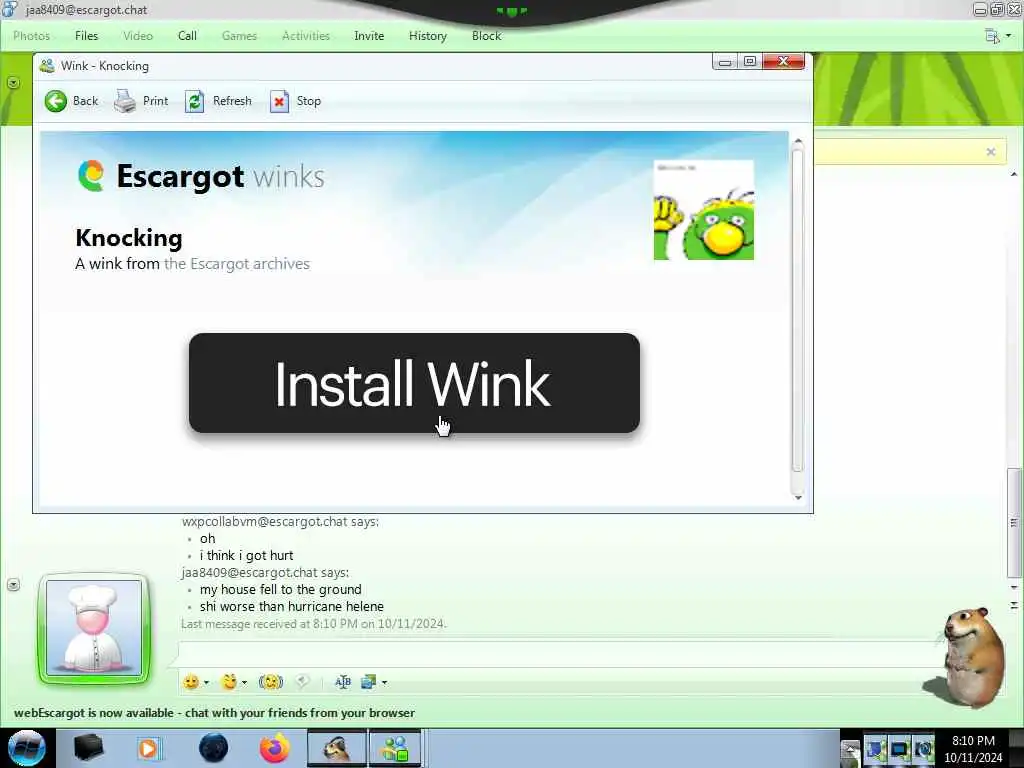The width and height of the screenshot is (1024, 768).
Task: Open the Files menu
Action: click(86, 36)
